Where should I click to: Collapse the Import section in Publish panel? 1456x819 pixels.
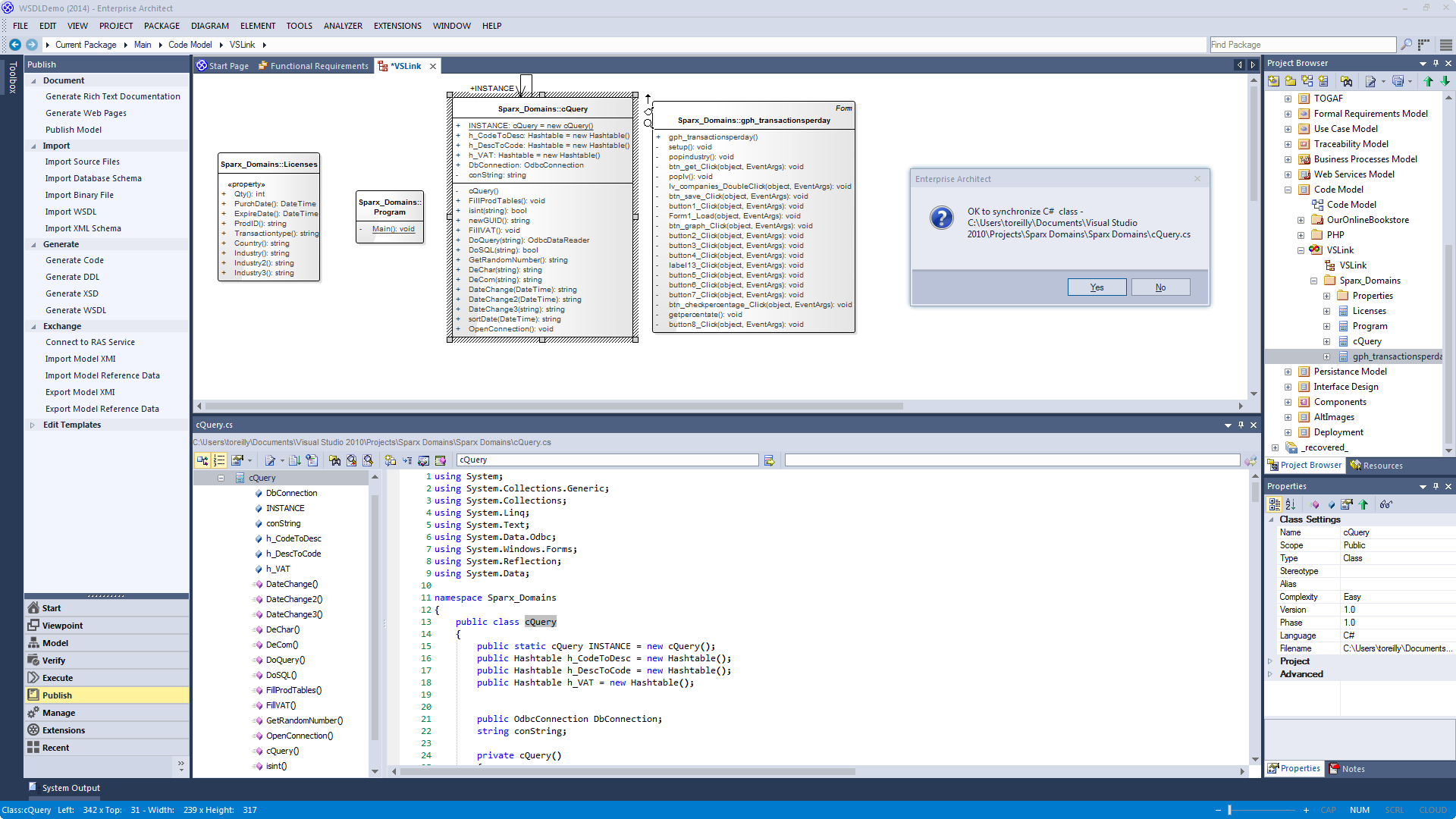(x=33, y=146)
